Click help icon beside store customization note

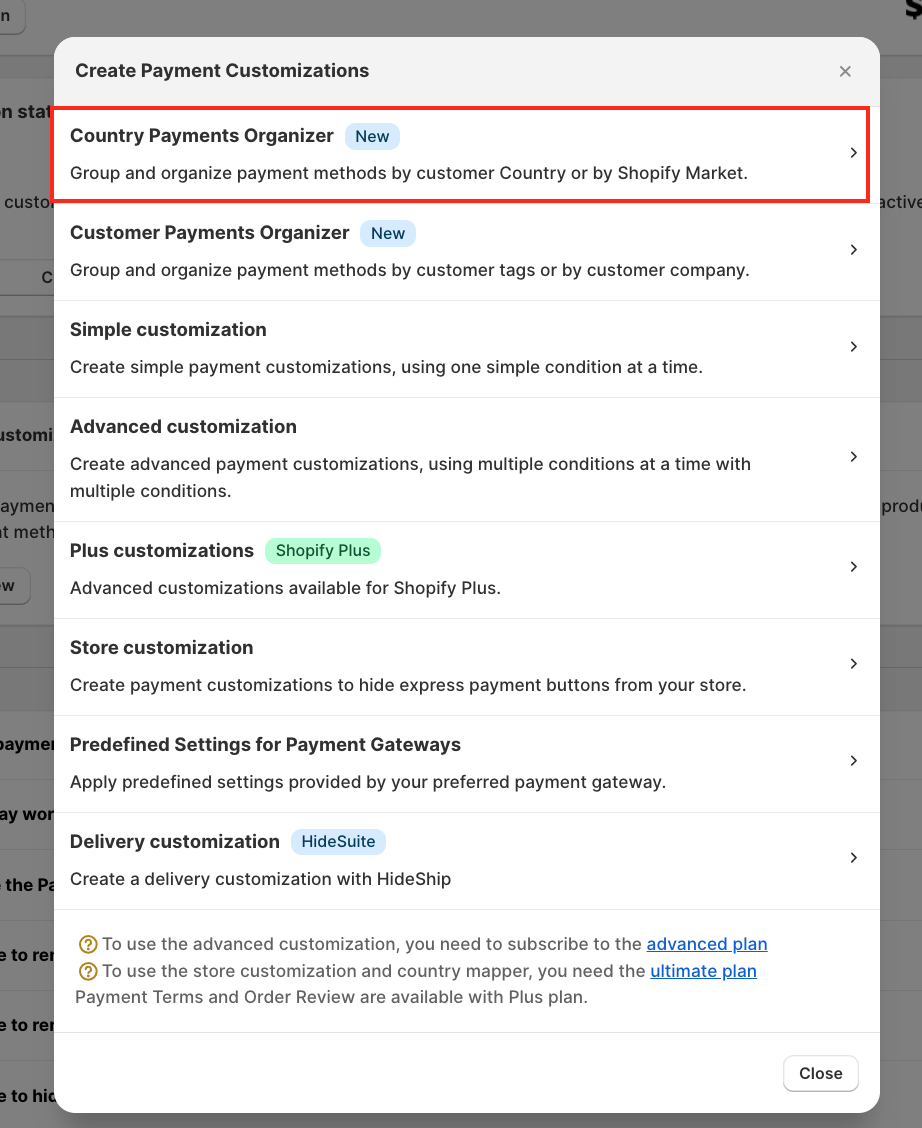point(88,971)
